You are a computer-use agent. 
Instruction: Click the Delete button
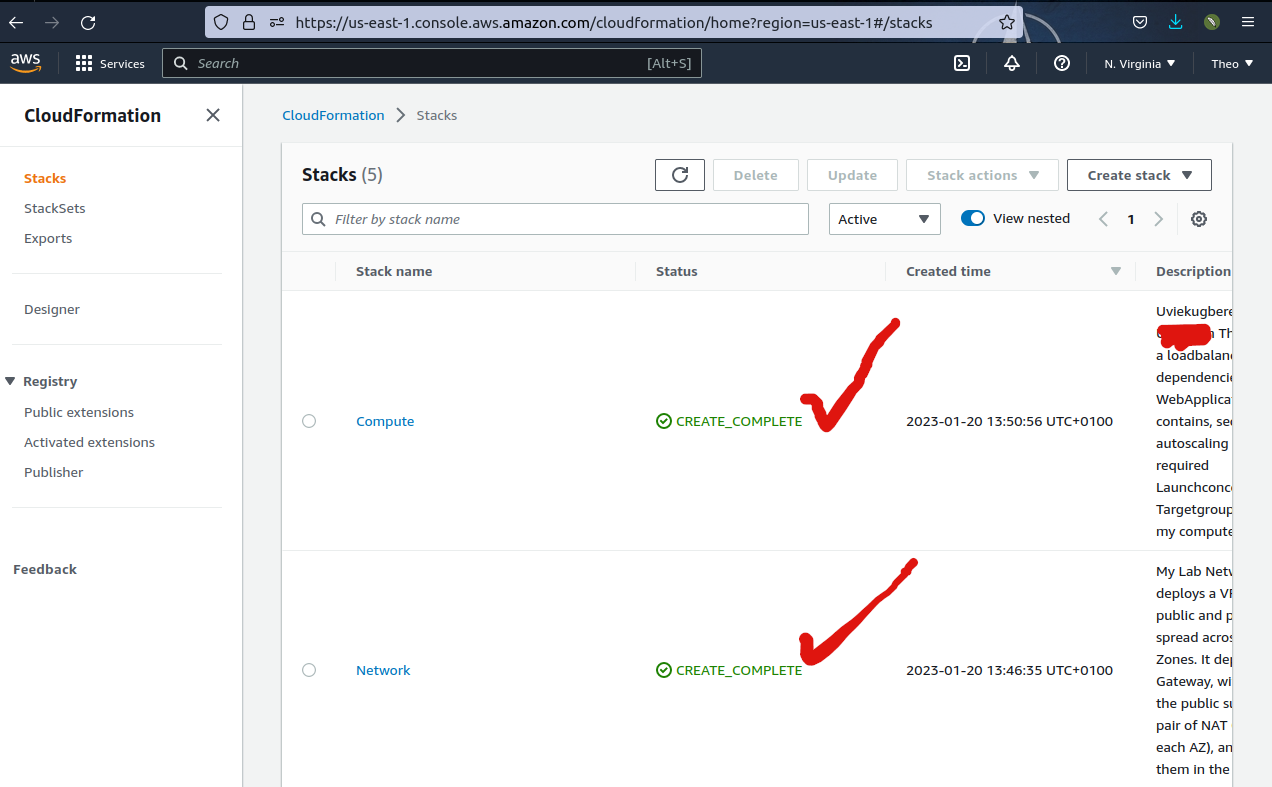click(756, 175)
